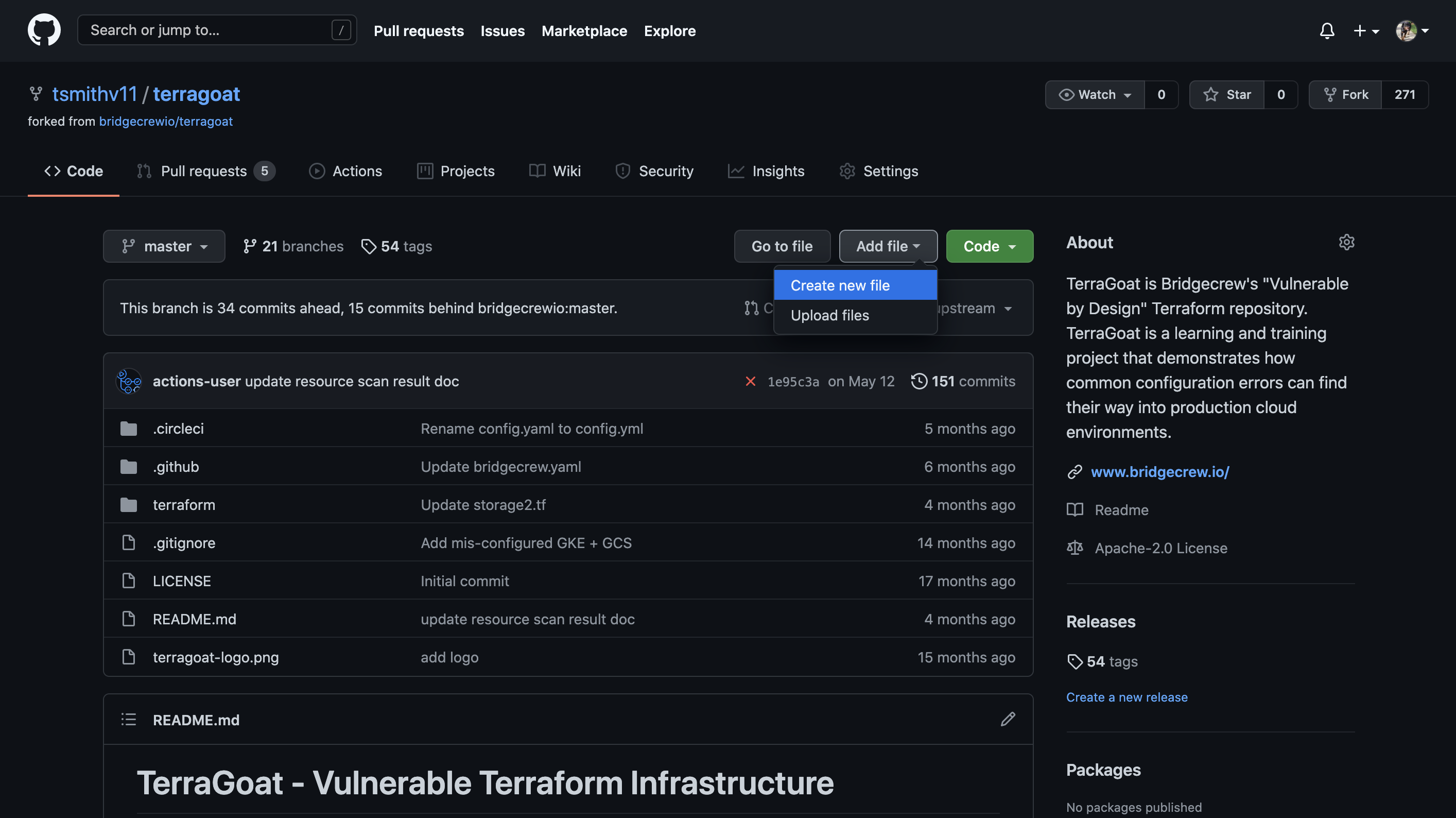The height and width of the screenshot is (818, 1456).
Task: Open tsmithv11 owner profile link
Action: [94, 94]
